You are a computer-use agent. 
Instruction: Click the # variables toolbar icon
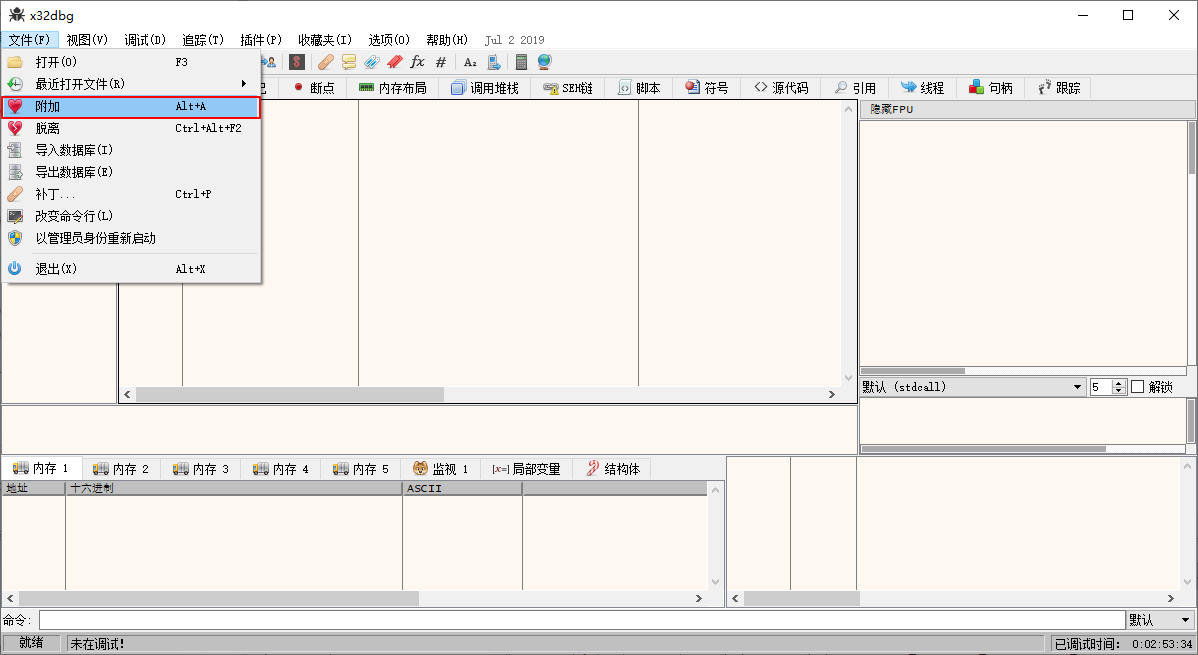pos(441,62)
